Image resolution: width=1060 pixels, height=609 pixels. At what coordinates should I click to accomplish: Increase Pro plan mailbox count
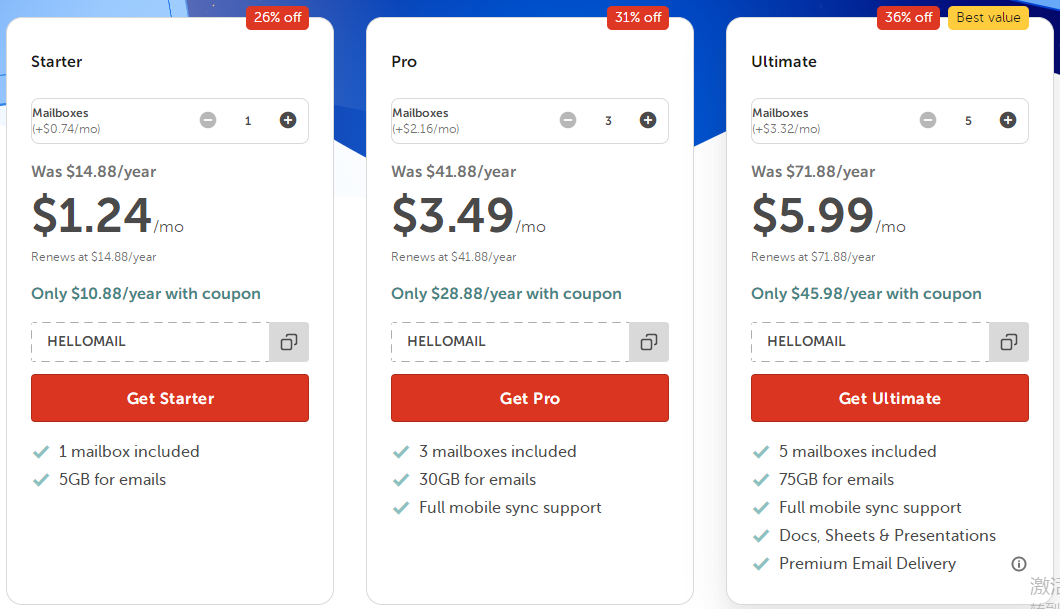tap(648, 120)
